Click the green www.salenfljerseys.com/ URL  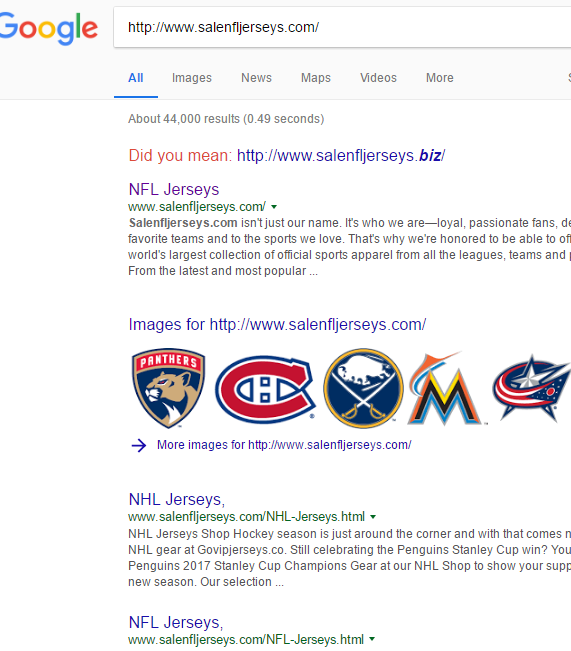coord(197,206)
